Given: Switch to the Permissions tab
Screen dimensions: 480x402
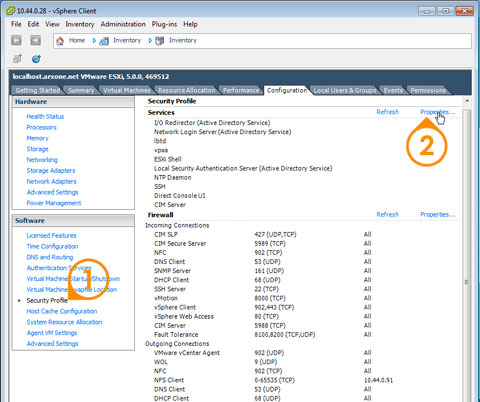Looking at the screenshot, I should pyautogui.click(x=428, y=90).
